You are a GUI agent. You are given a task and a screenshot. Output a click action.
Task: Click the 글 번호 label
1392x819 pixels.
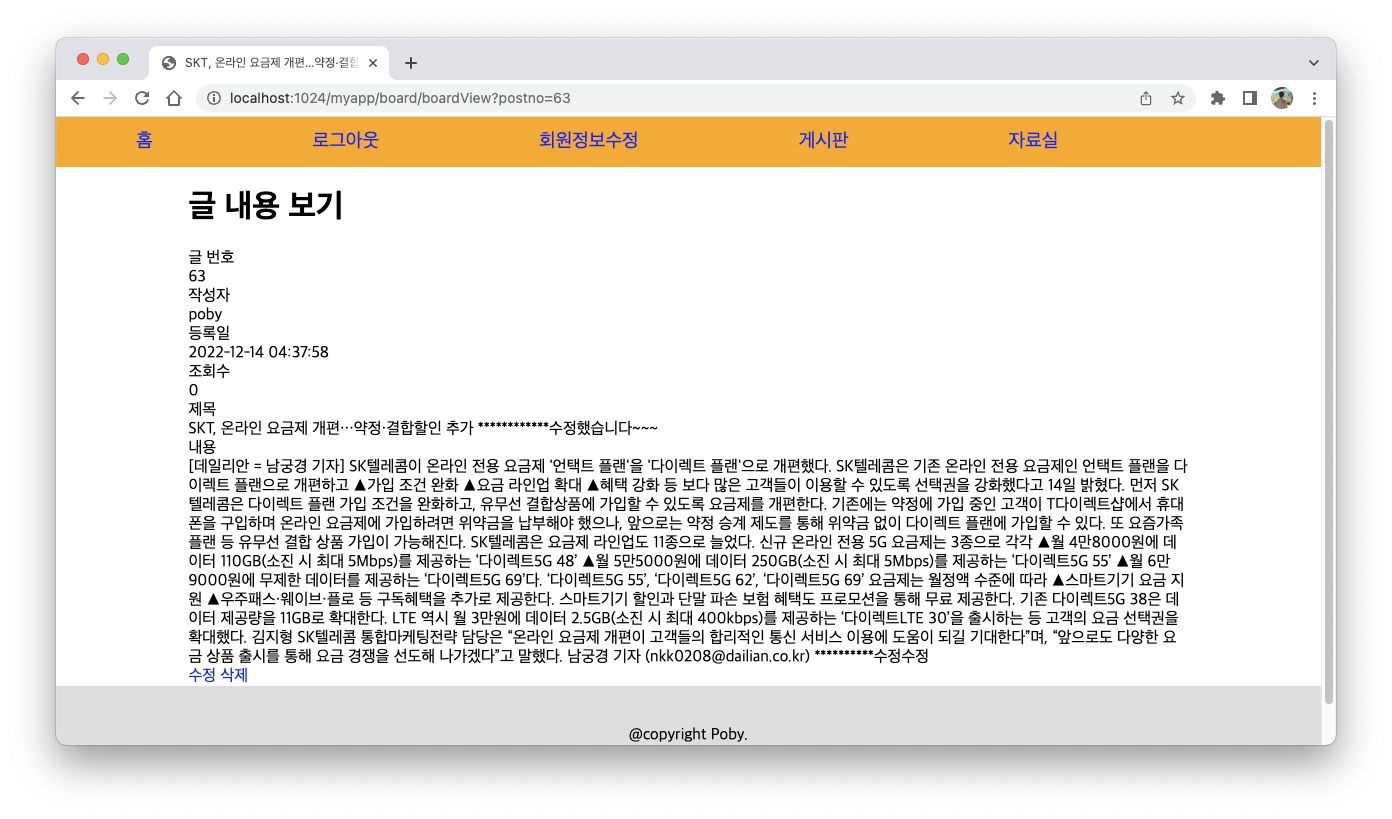(211, 257)
